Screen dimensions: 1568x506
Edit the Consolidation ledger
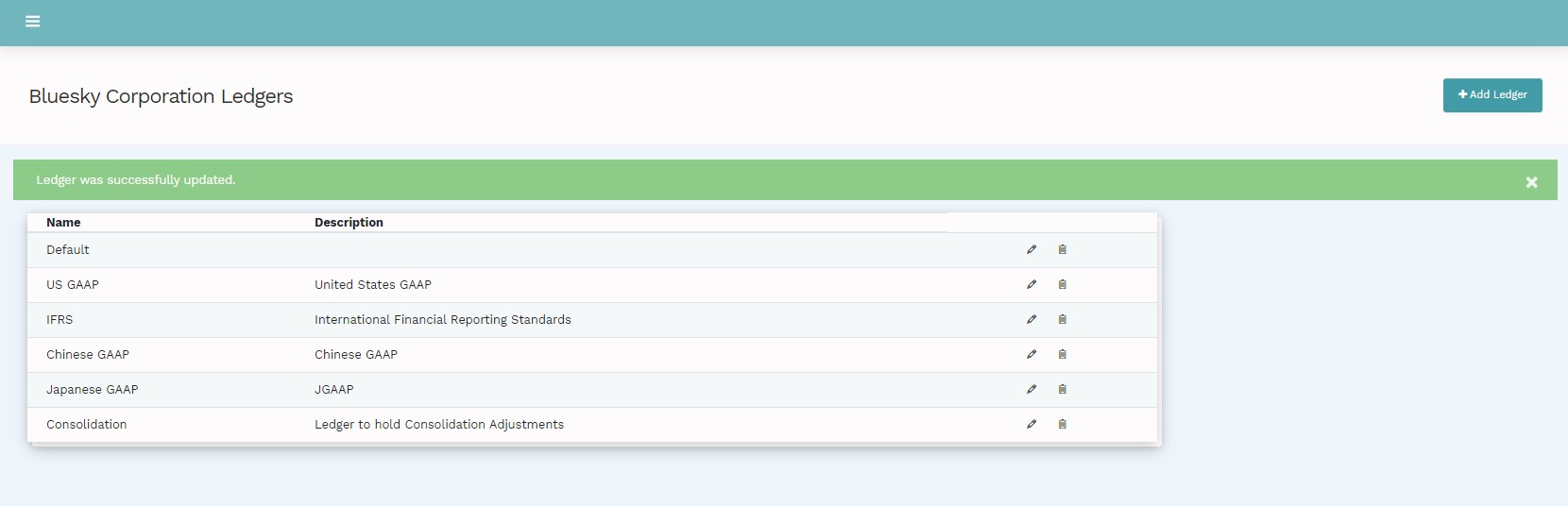[x=1031, y=425]
